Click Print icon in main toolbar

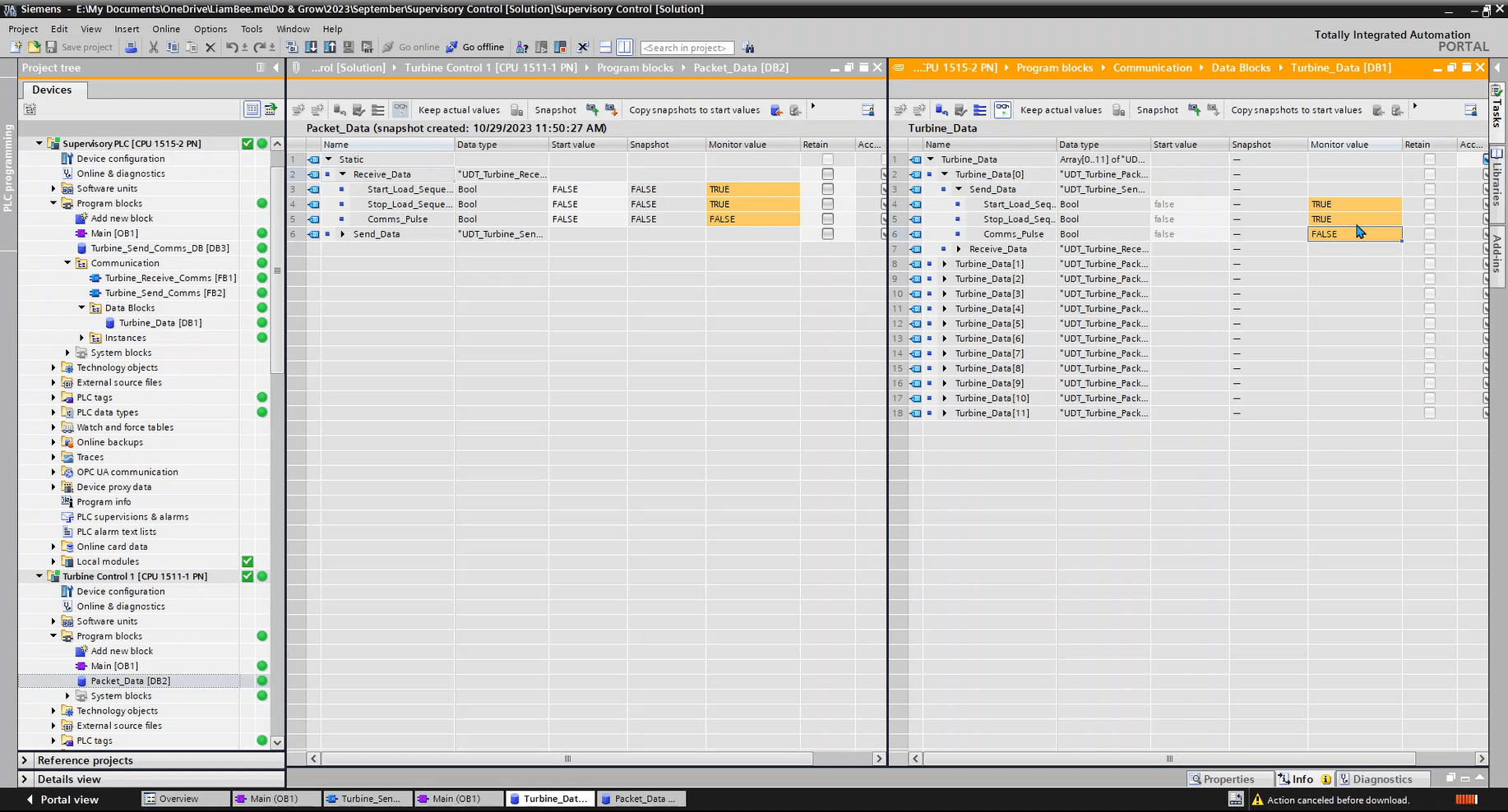tap(131, 47)
